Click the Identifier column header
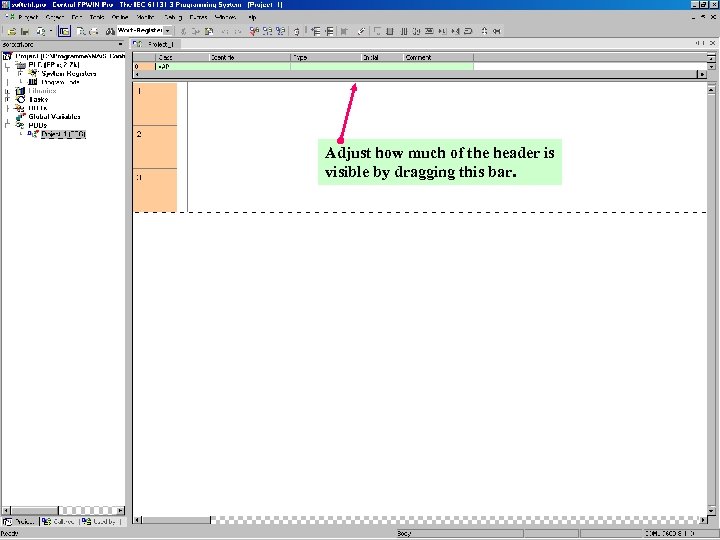The width and height of the screenshot is (720, 540). pyautogui.click(x=250, y=57)
